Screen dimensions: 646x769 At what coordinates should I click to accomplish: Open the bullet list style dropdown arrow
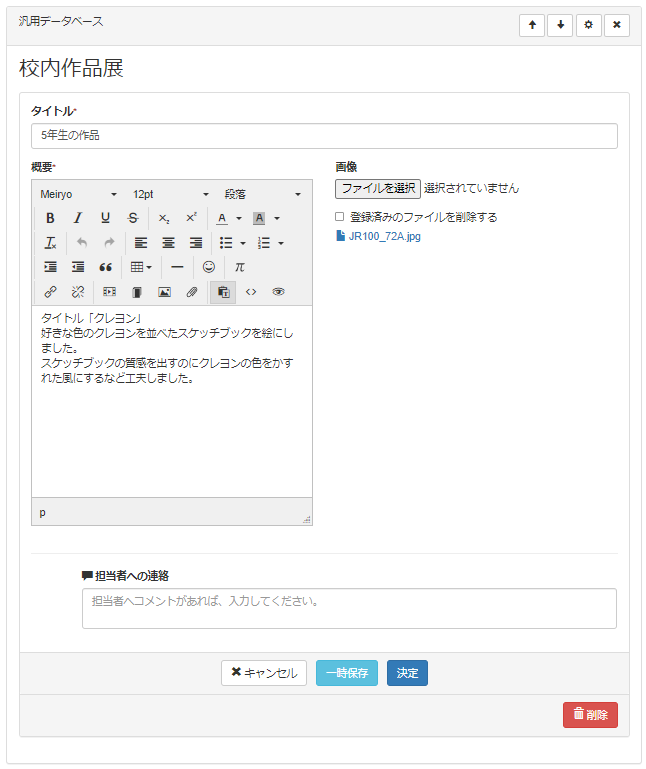[242, 243]
